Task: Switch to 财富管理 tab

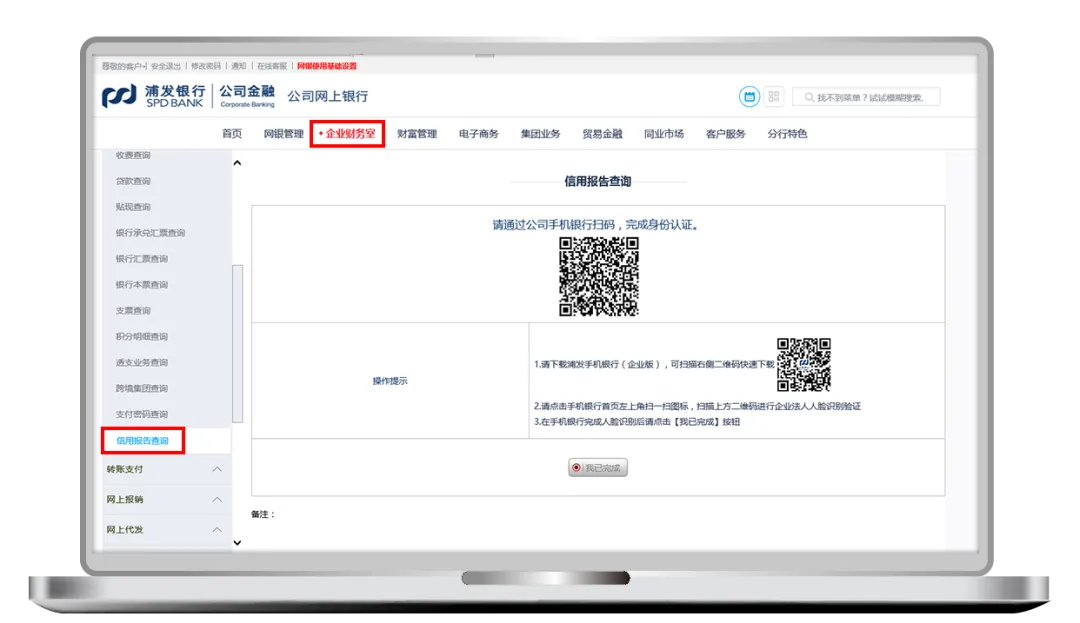Action: click(417, 134)
